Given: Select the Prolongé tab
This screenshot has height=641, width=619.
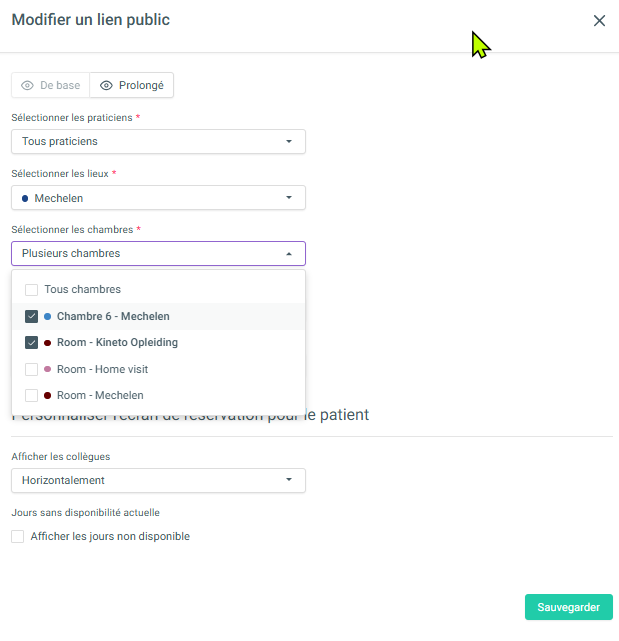Looking at the screenshot, I should 132,86.
